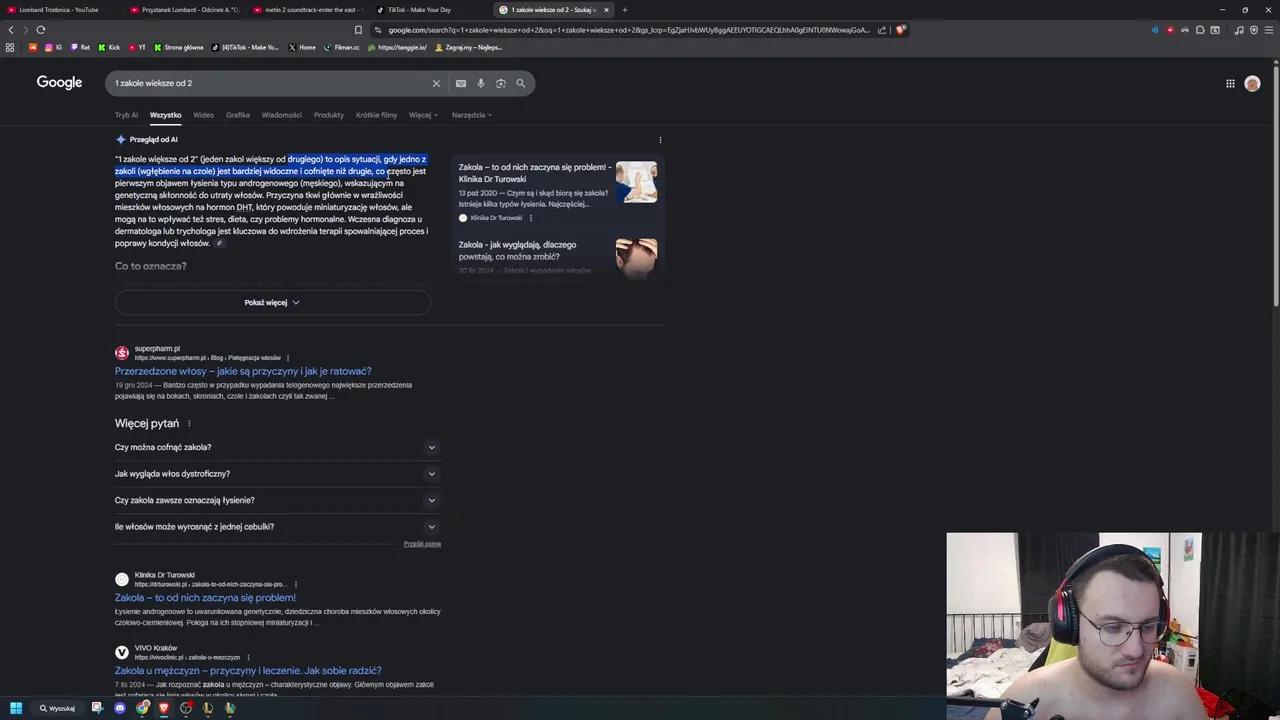
Task: Switch to the 'Wiadomości' search tab
Action: pyautogui.click(x=281, y=115)
